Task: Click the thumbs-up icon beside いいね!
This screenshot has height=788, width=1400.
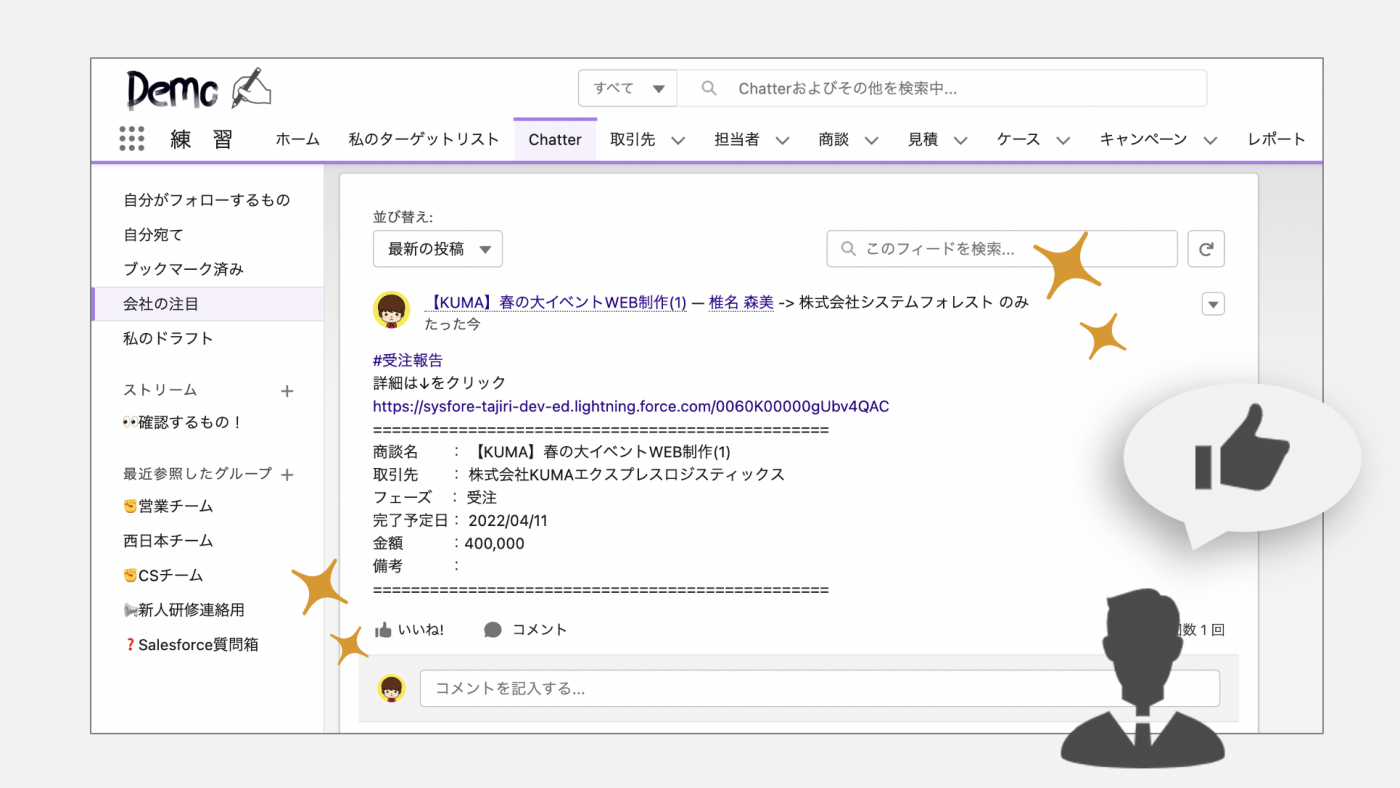Action: pos(383,630)
